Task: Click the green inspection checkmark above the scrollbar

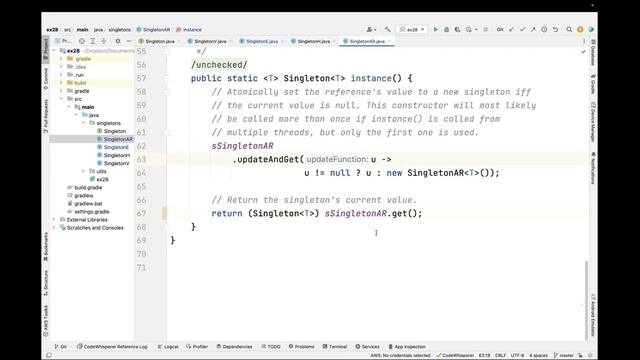Action: tap(583, 52)
